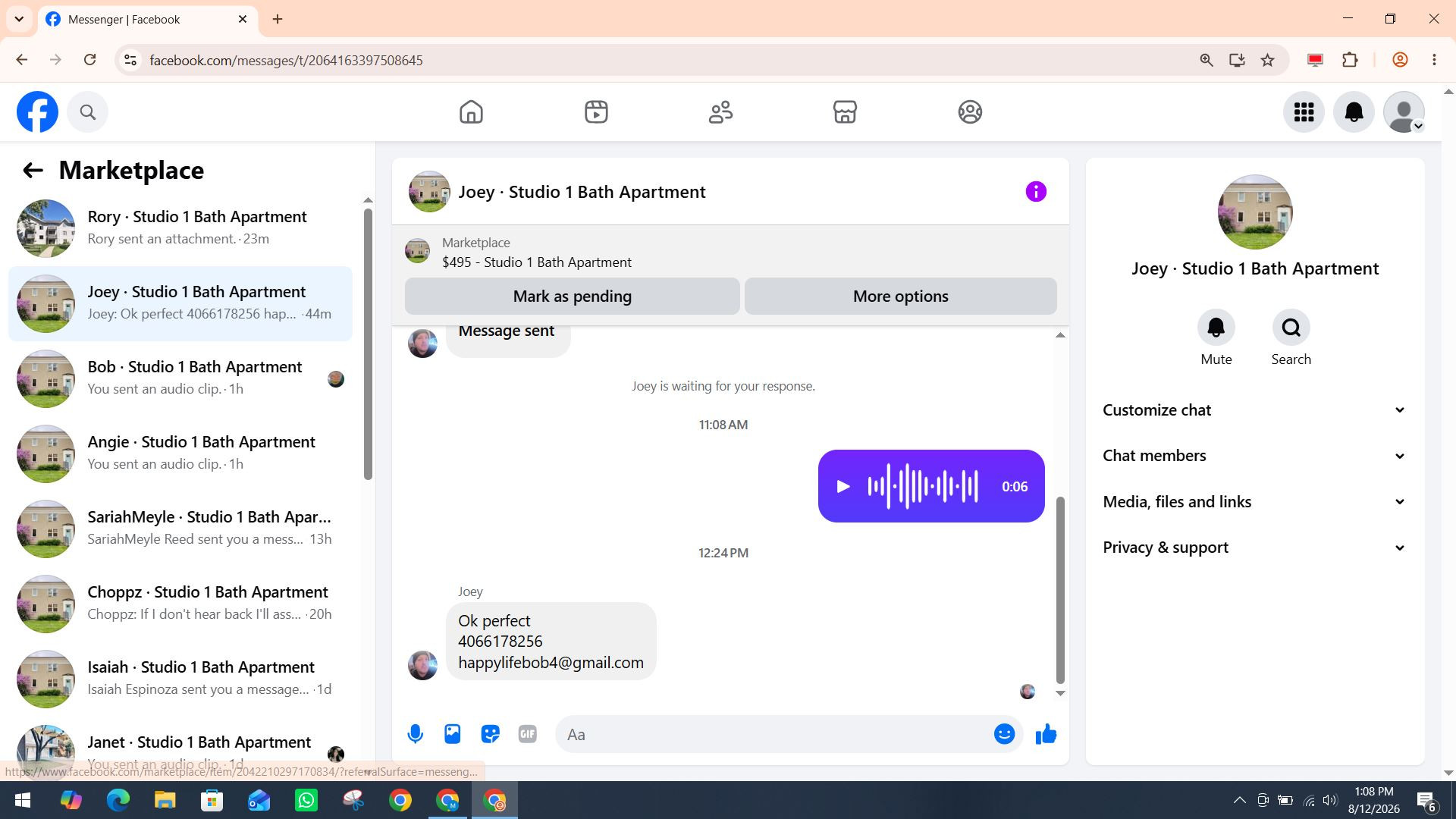Bookmark this page with the star icon
Image resolution: width=1456 pixels, height=819 pixels.
tap(1267, 60)
